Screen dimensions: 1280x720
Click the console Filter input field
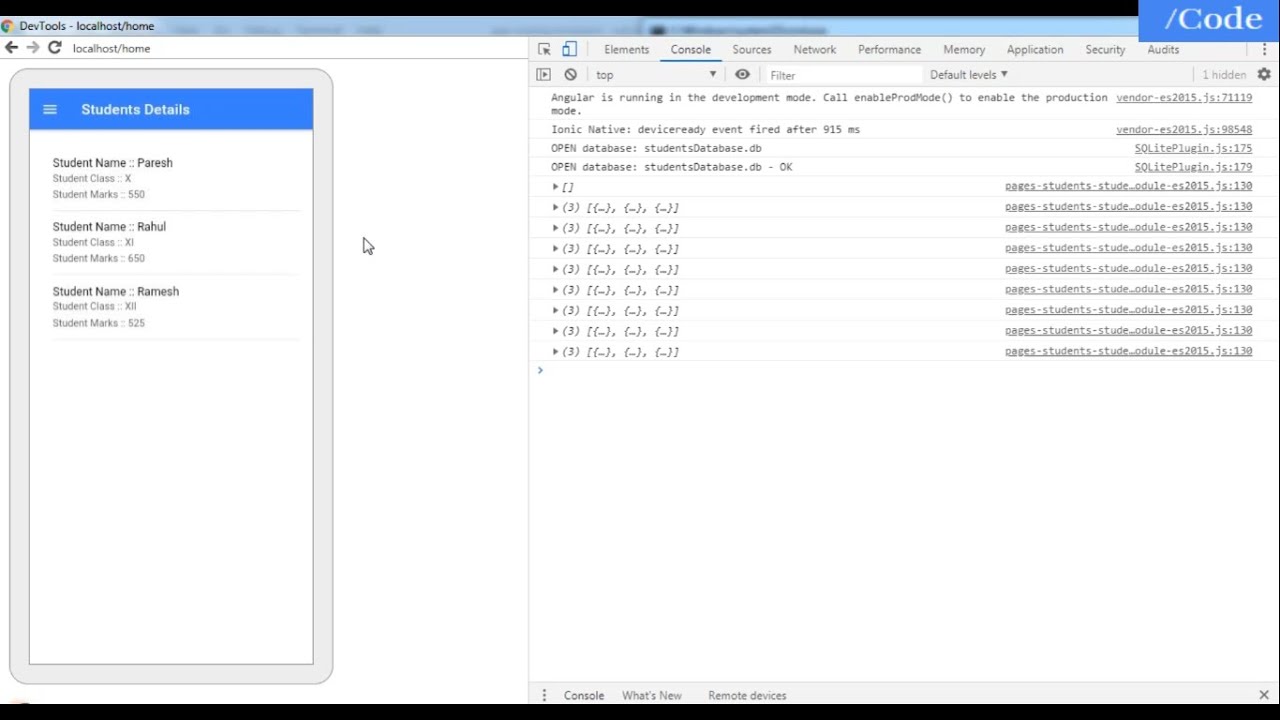click(843, 75)
